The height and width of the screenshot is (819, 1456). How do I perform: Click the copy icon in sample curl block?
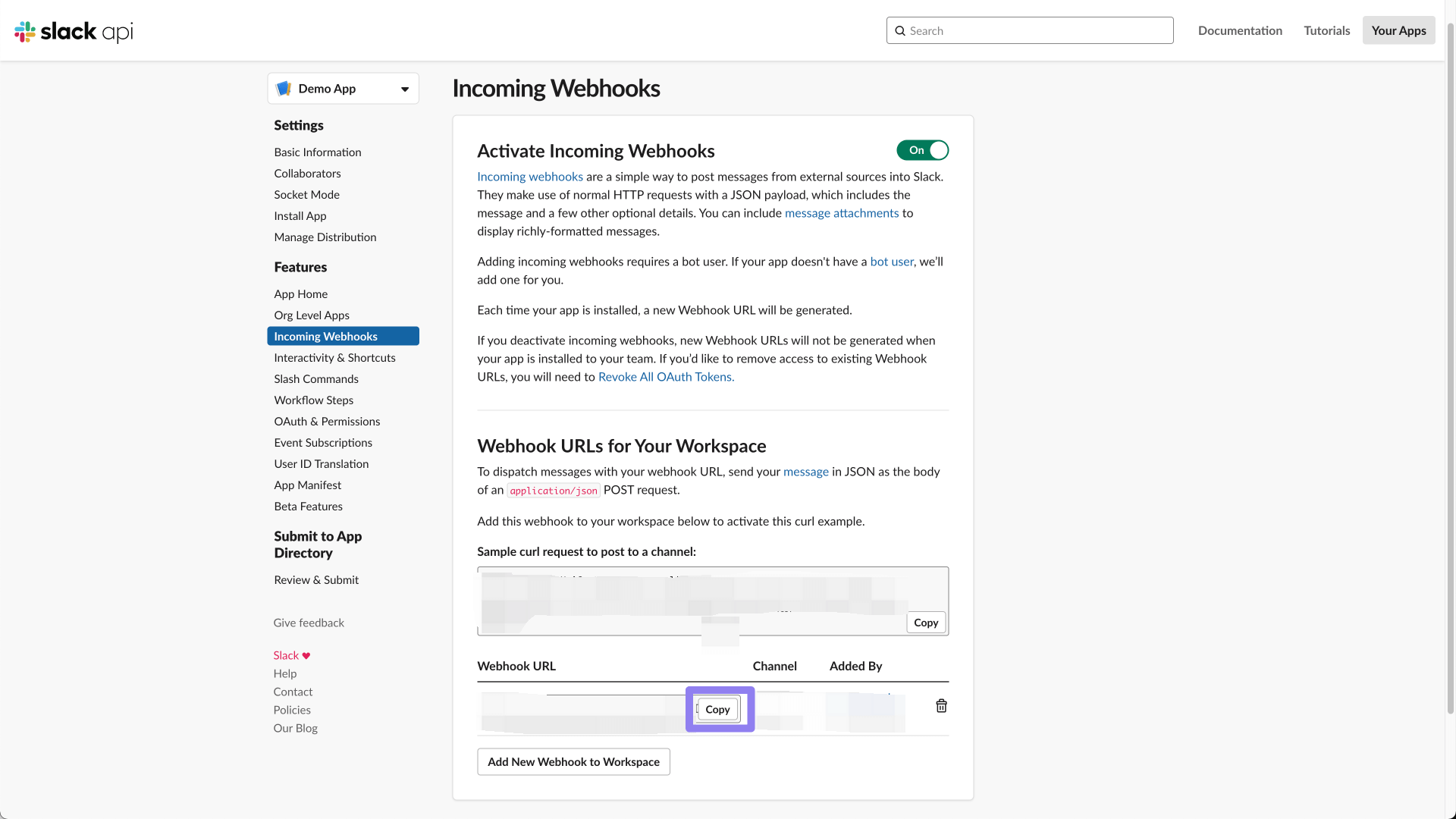925,622
